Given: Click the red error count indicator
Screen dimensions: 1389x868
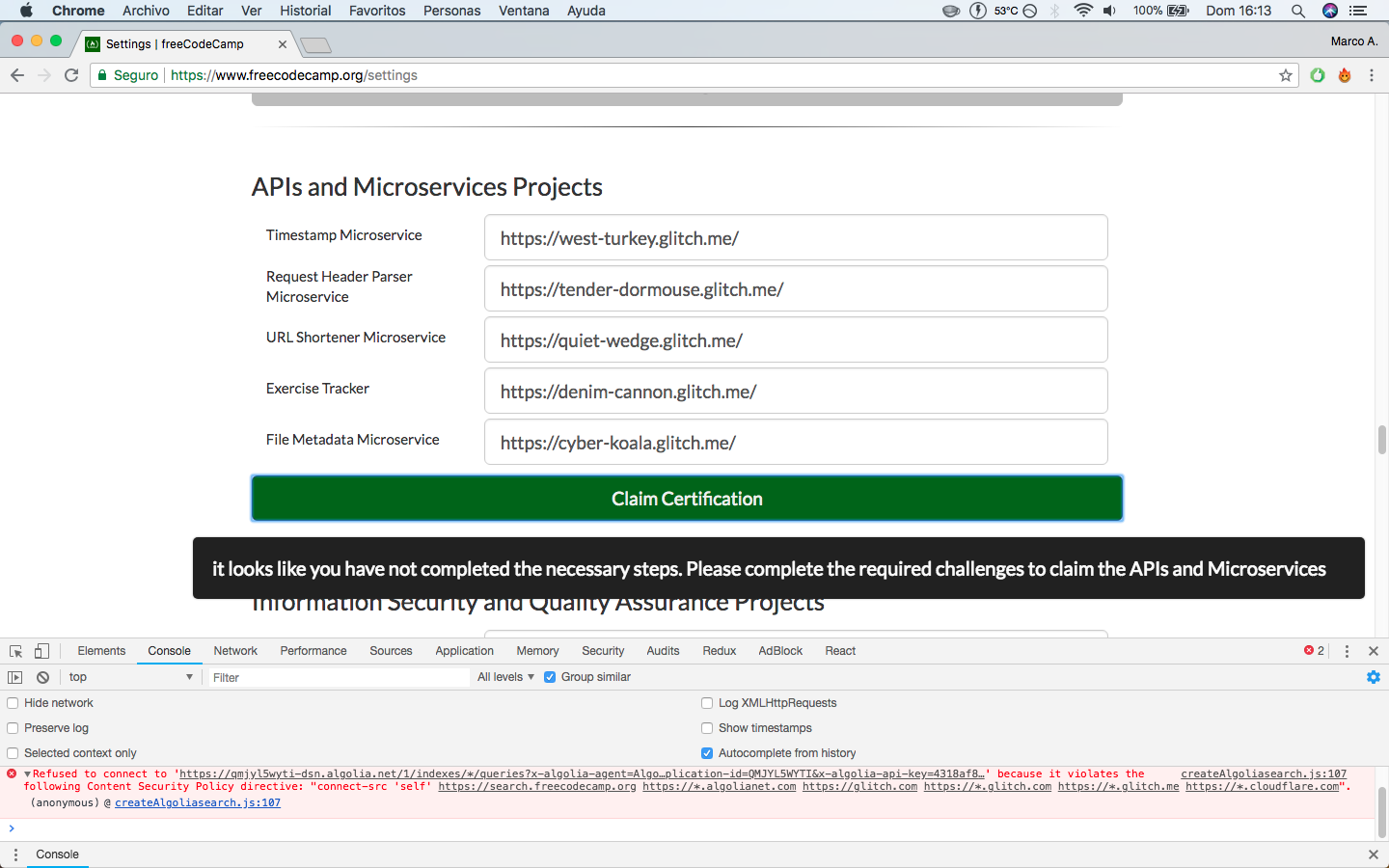Looking at the screenshot, I should [x=1314, y=651].
